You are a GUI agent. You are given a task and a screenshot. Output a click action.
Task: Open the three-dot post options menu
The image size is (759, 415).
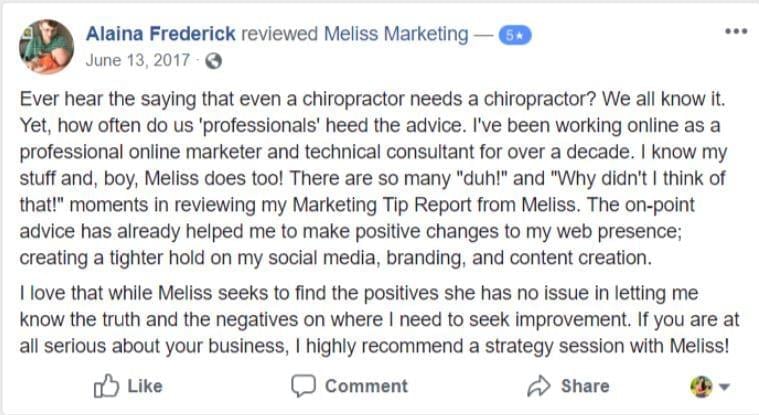click(x=736, y=31)
